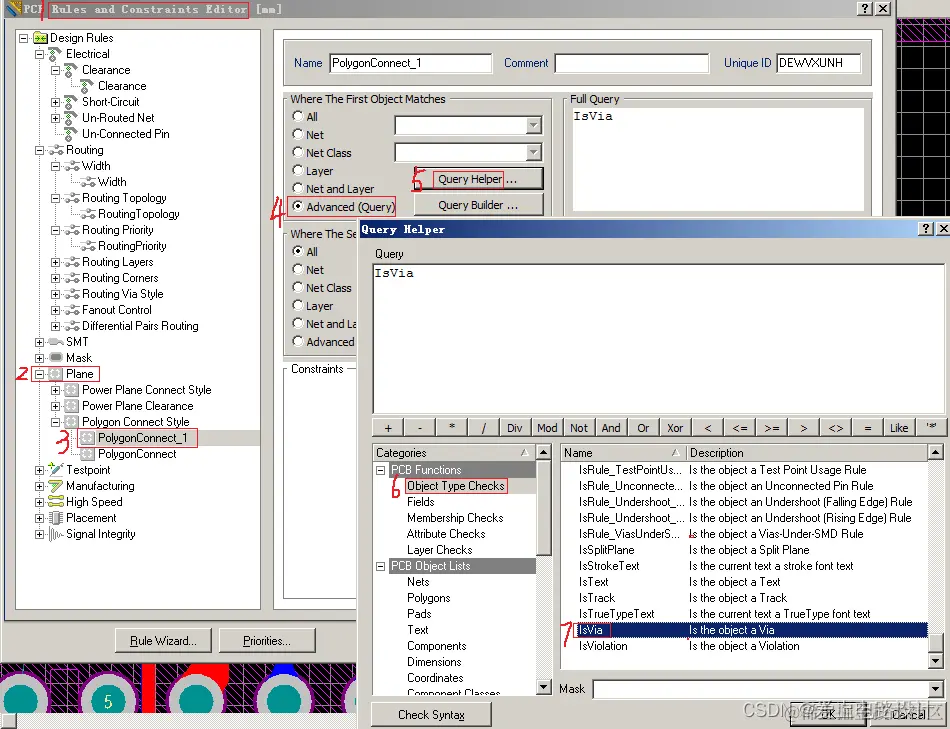Click the Routing Priority rule icon

(x=72, y=230)
